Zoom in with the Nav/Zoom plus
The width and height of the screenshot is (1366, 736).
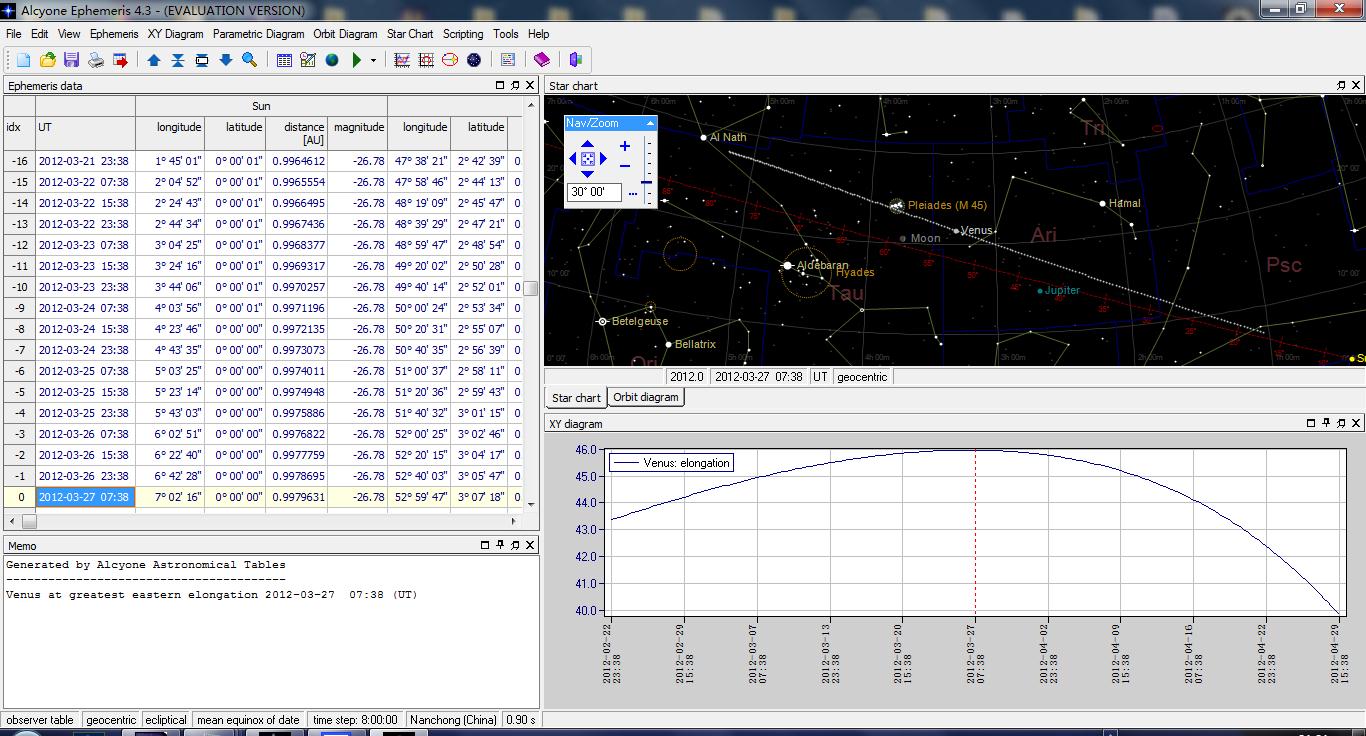pyautogui.click(x=625, y=146)
